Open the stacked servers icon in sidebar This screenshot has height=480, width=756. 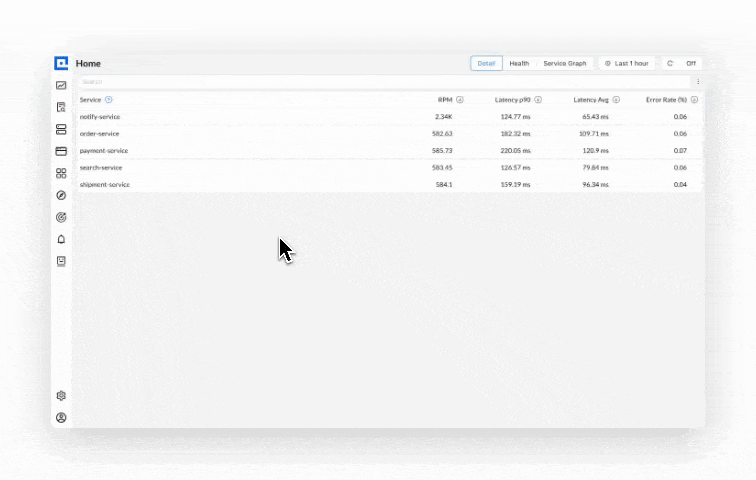61,129
